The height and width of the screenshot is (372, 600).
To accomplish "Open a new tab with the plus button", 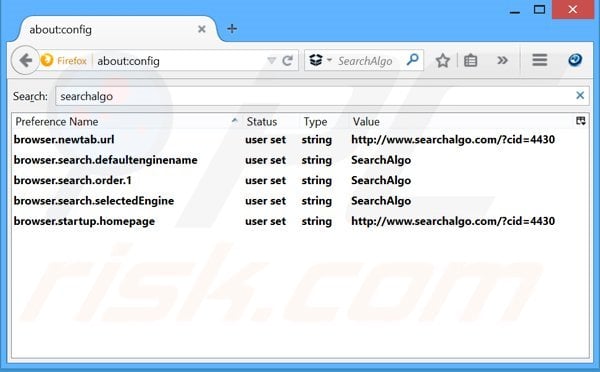I will [x=232, y=29].
